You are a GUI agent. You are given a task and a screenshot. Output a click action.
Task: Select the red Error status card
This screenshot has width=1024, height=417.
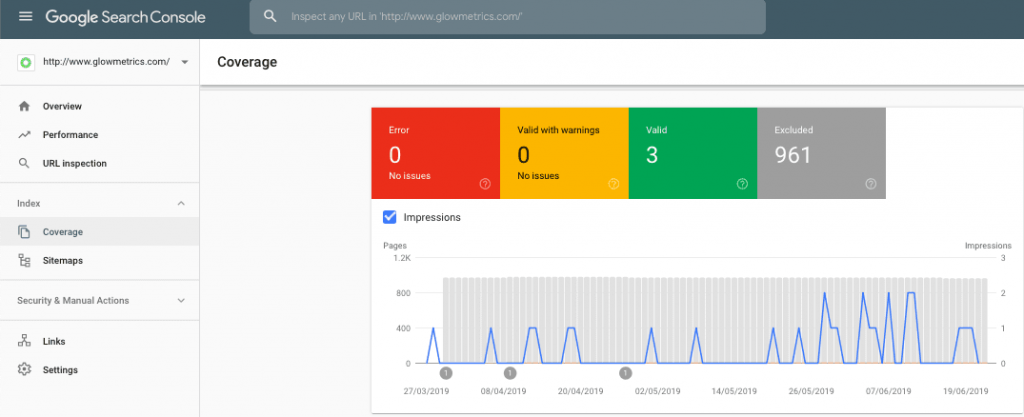pyautogui.click(x=436, y=153)
